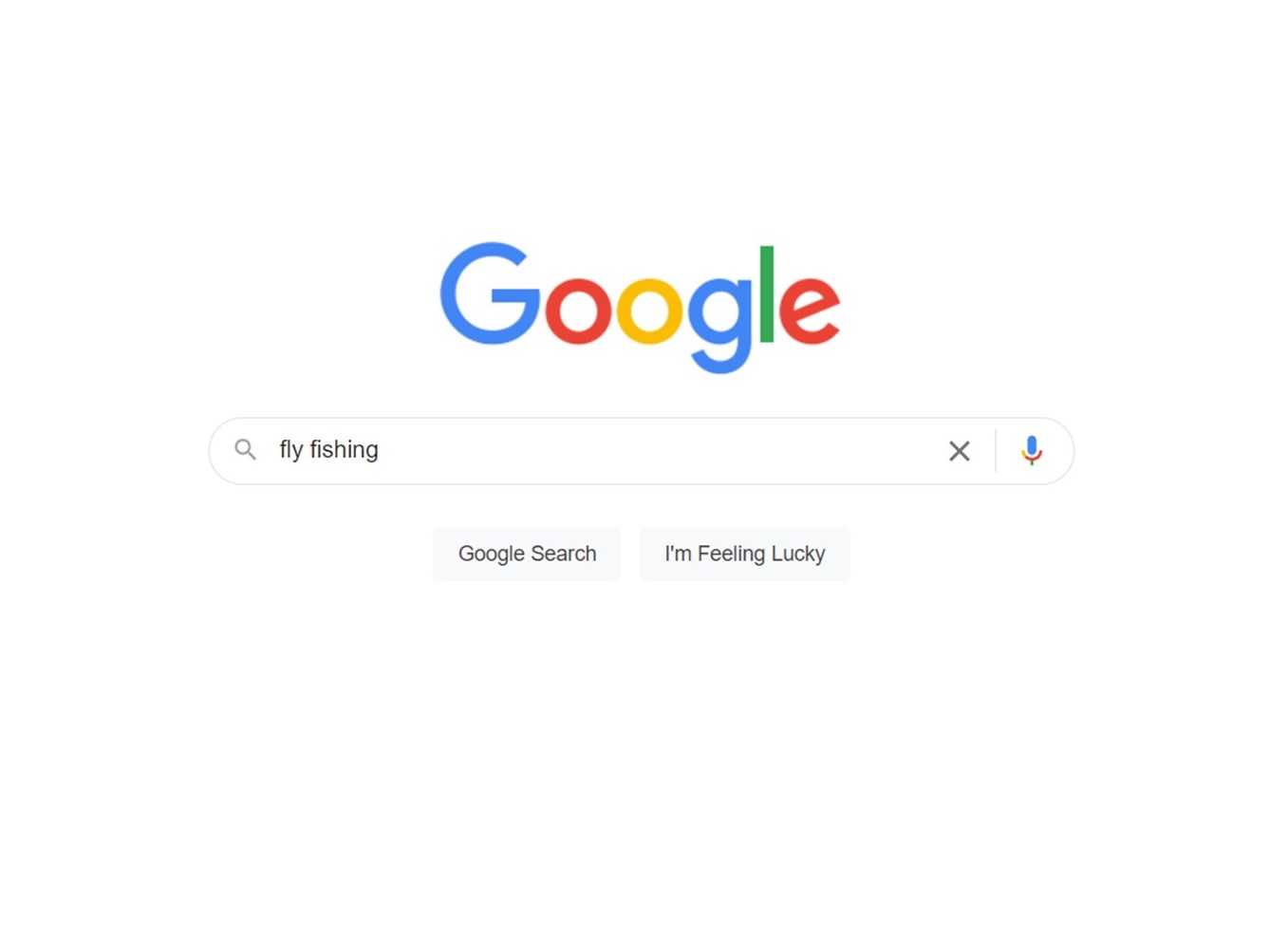Click empty middle area of search field
Viewport: 1288px width, 942px height.
pos(655,451)
